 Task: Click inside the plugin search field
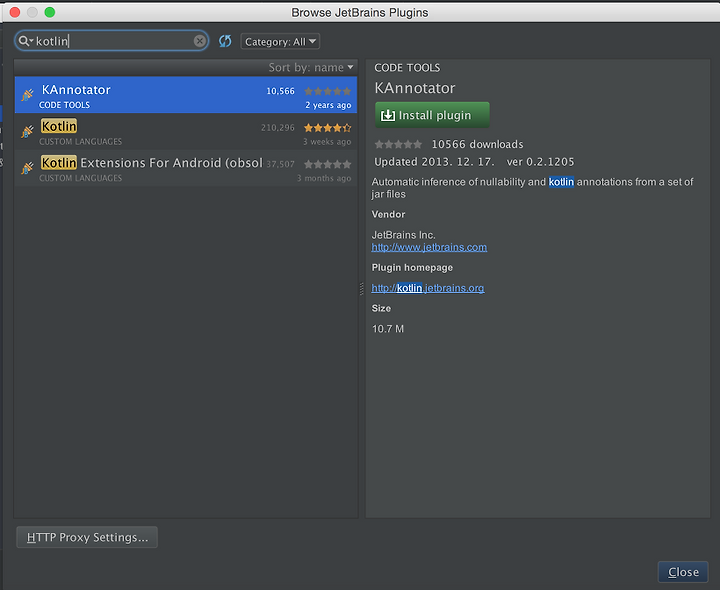(112, 41)
